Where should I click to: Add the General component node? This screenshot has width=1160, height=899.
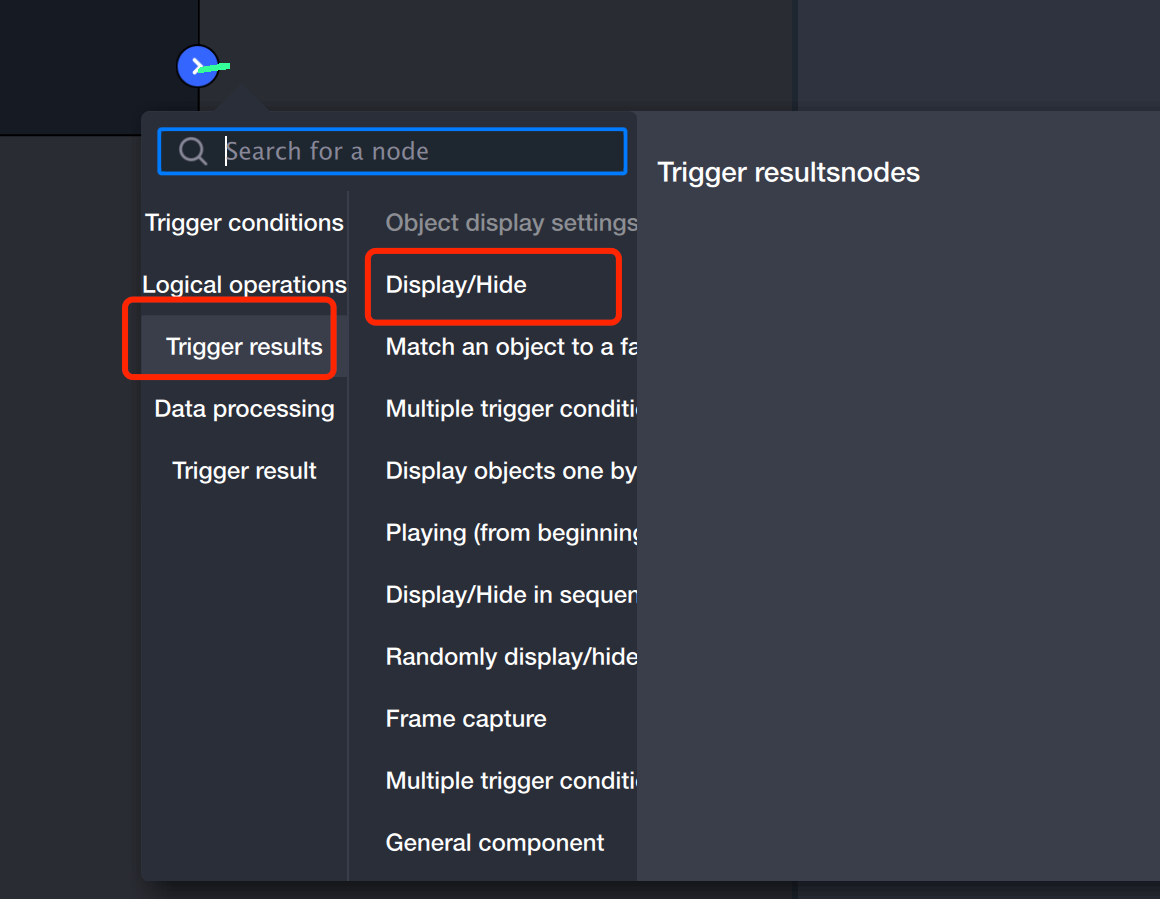(495, 843)
